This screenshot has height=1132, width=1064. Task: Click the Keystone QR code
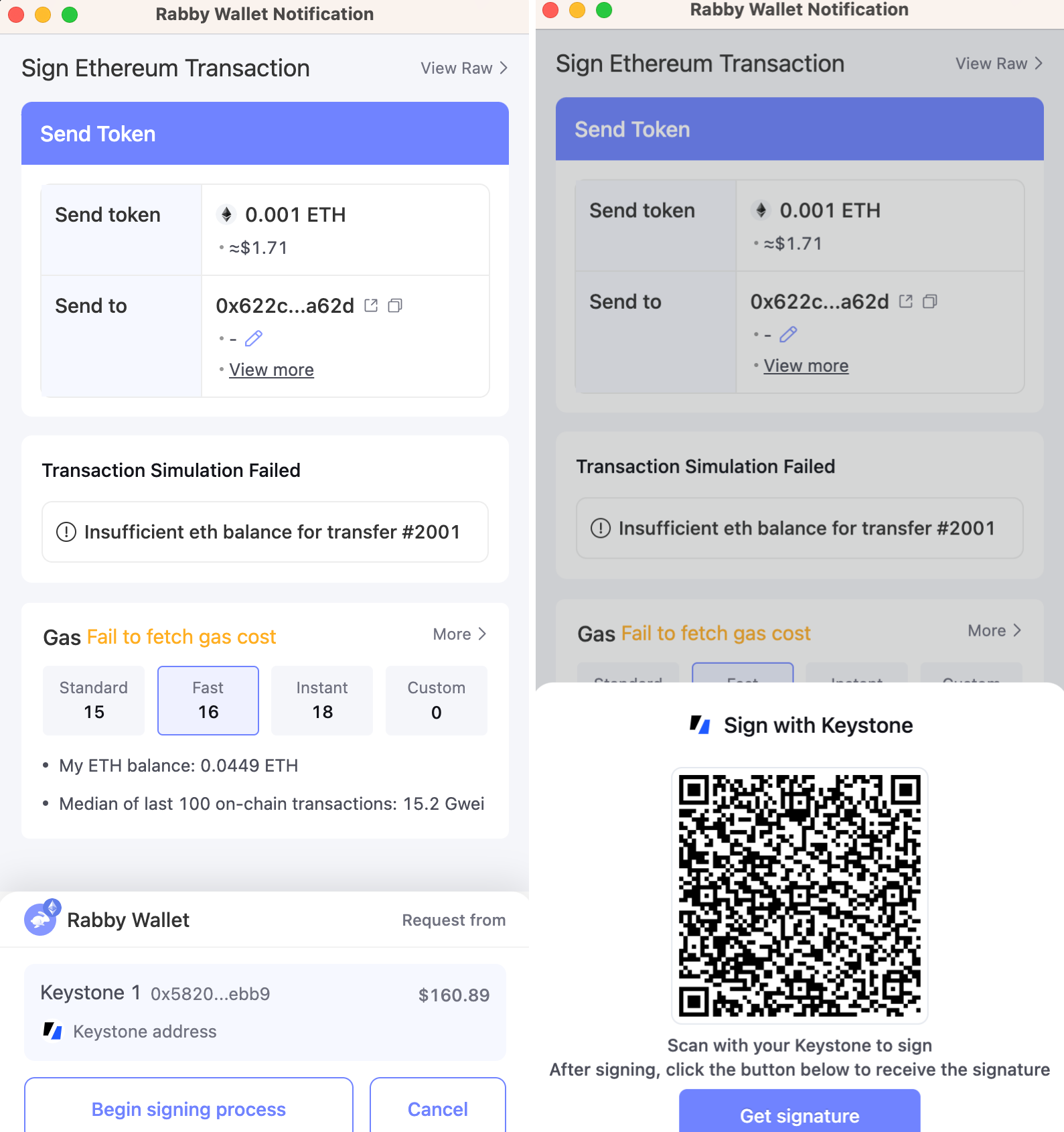[800, 896]
